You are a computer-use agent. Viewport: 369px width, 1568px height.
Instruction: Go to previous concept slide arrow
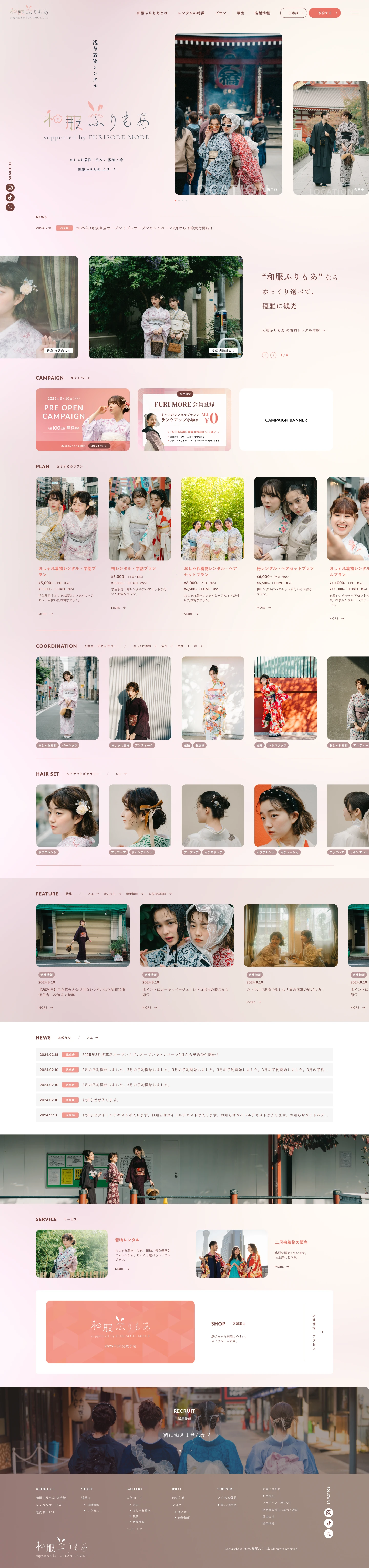[x=265, y=355]
